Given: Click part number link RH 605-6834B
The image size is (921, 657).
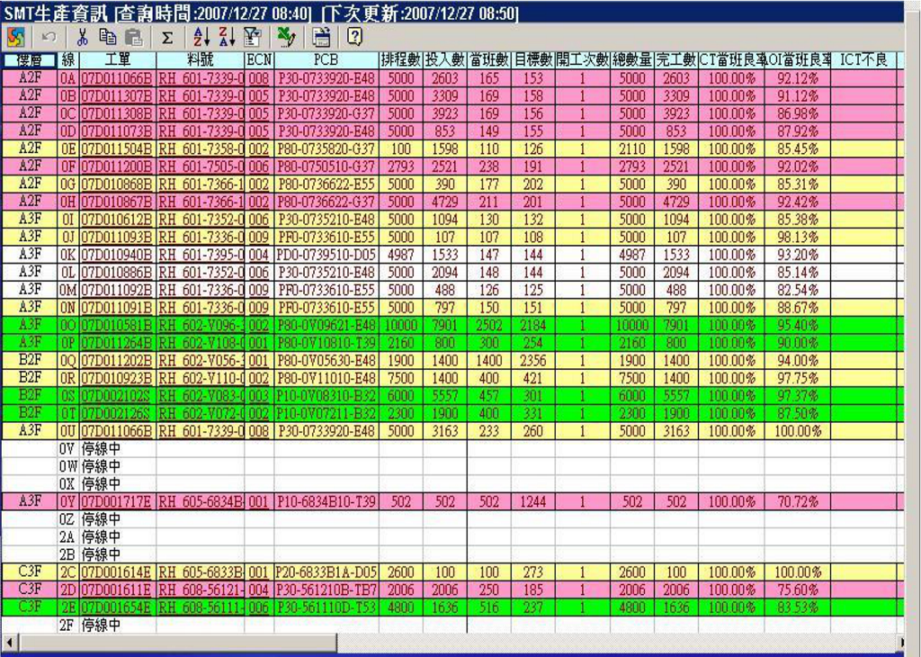Looking at the screenshot, I should tap(200, 500).
